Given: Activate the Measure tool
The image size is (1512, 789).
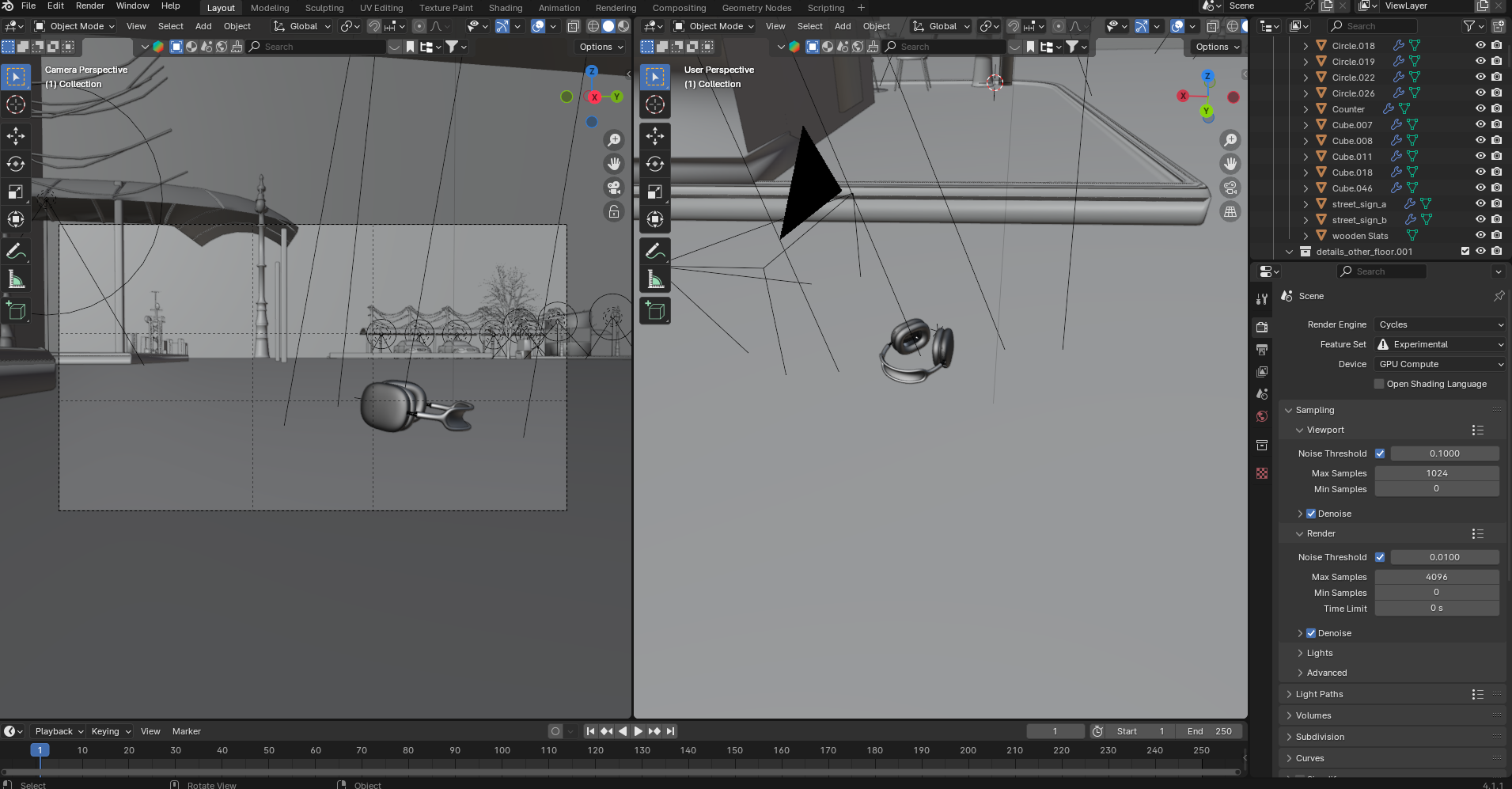Looking at the screenshot, I should tap(16, 279).
